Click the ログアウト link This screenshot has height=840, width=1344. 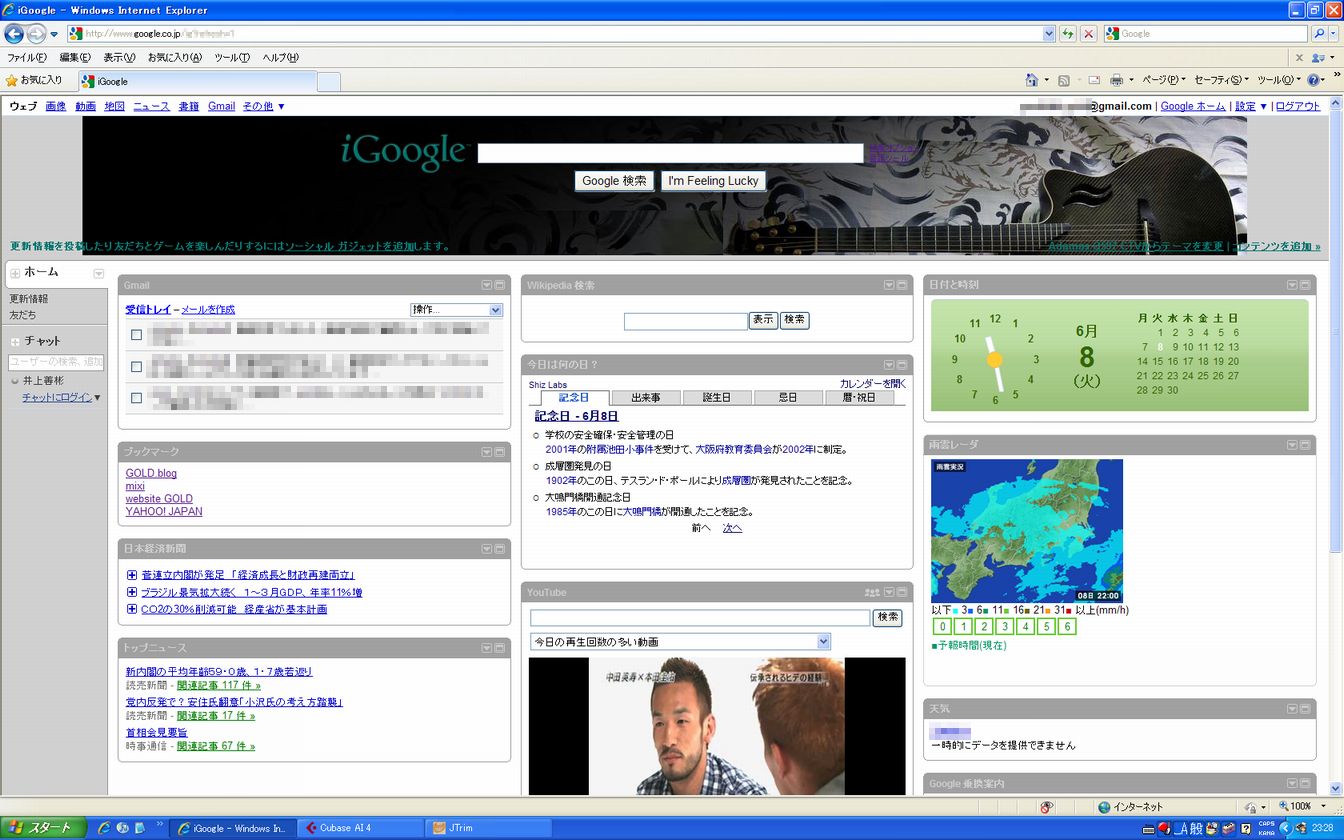(1298, 106)
